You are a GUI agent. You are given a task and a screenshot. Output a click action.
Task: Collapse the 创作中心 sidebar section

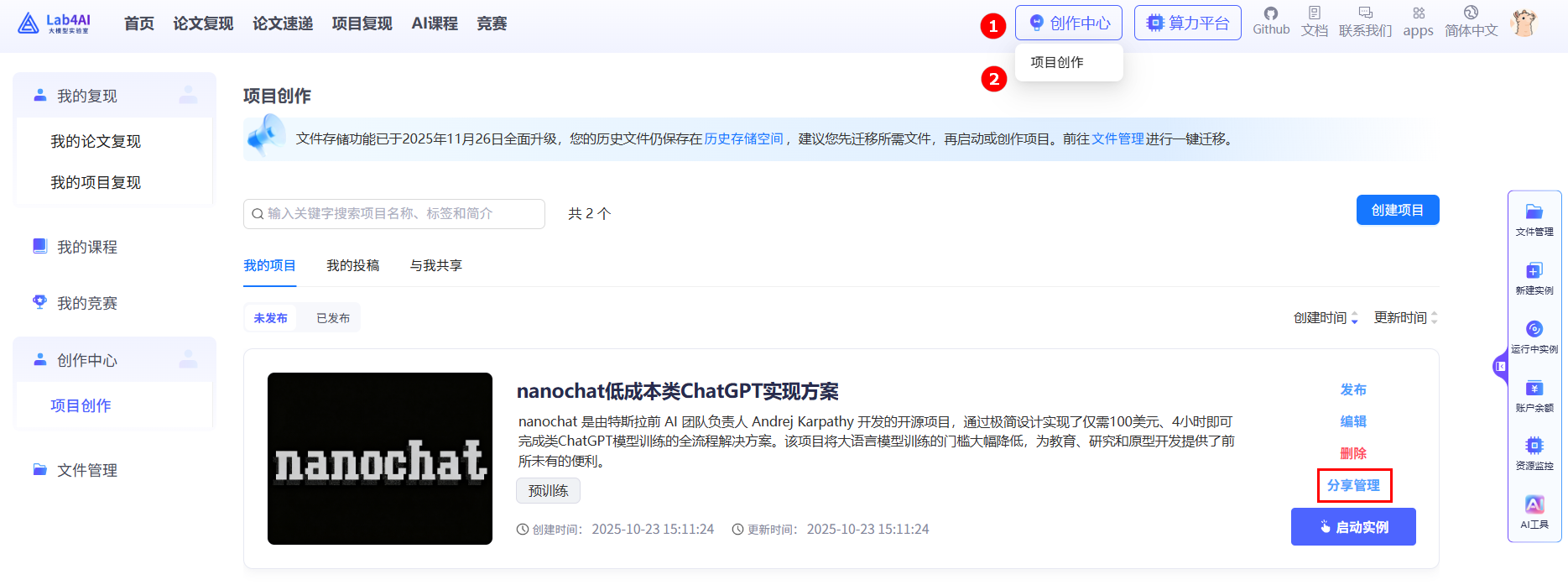click(x=114, y=360)
